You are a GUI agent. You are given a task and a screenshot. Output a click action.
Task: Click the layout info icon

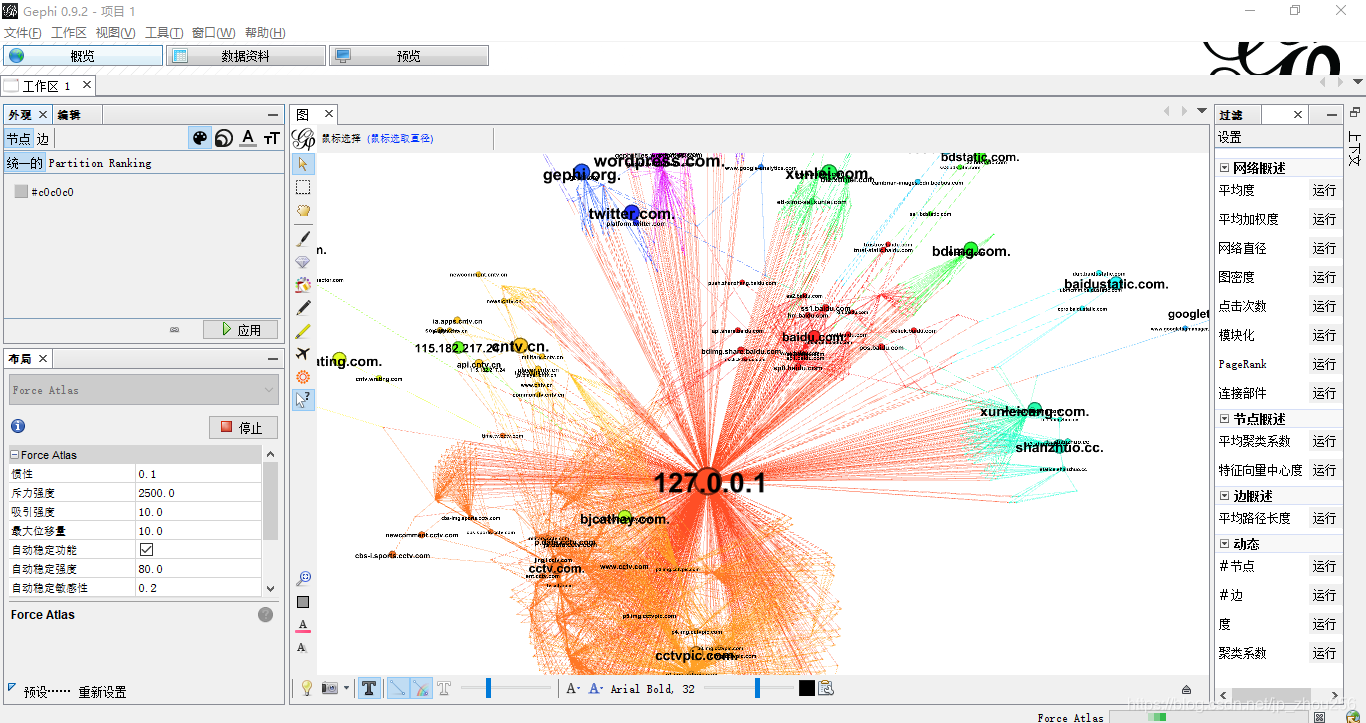point(17,426)
